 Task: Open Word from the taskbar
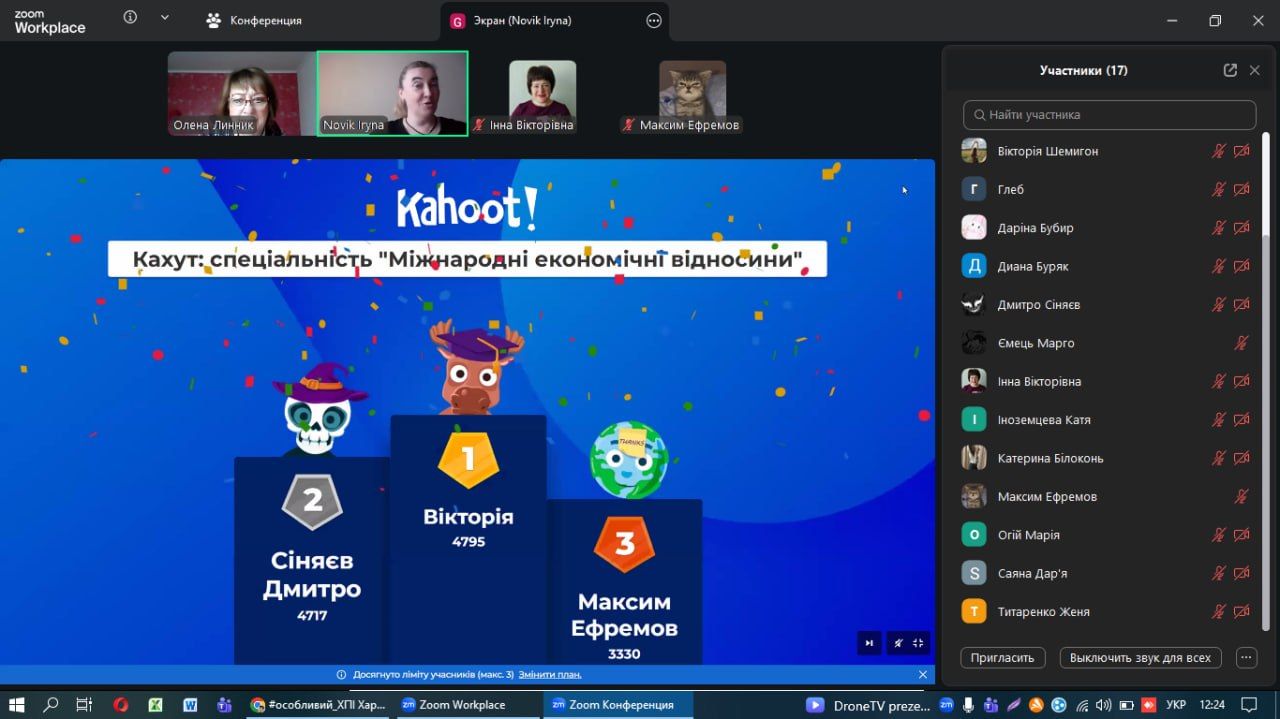[190, 705]
